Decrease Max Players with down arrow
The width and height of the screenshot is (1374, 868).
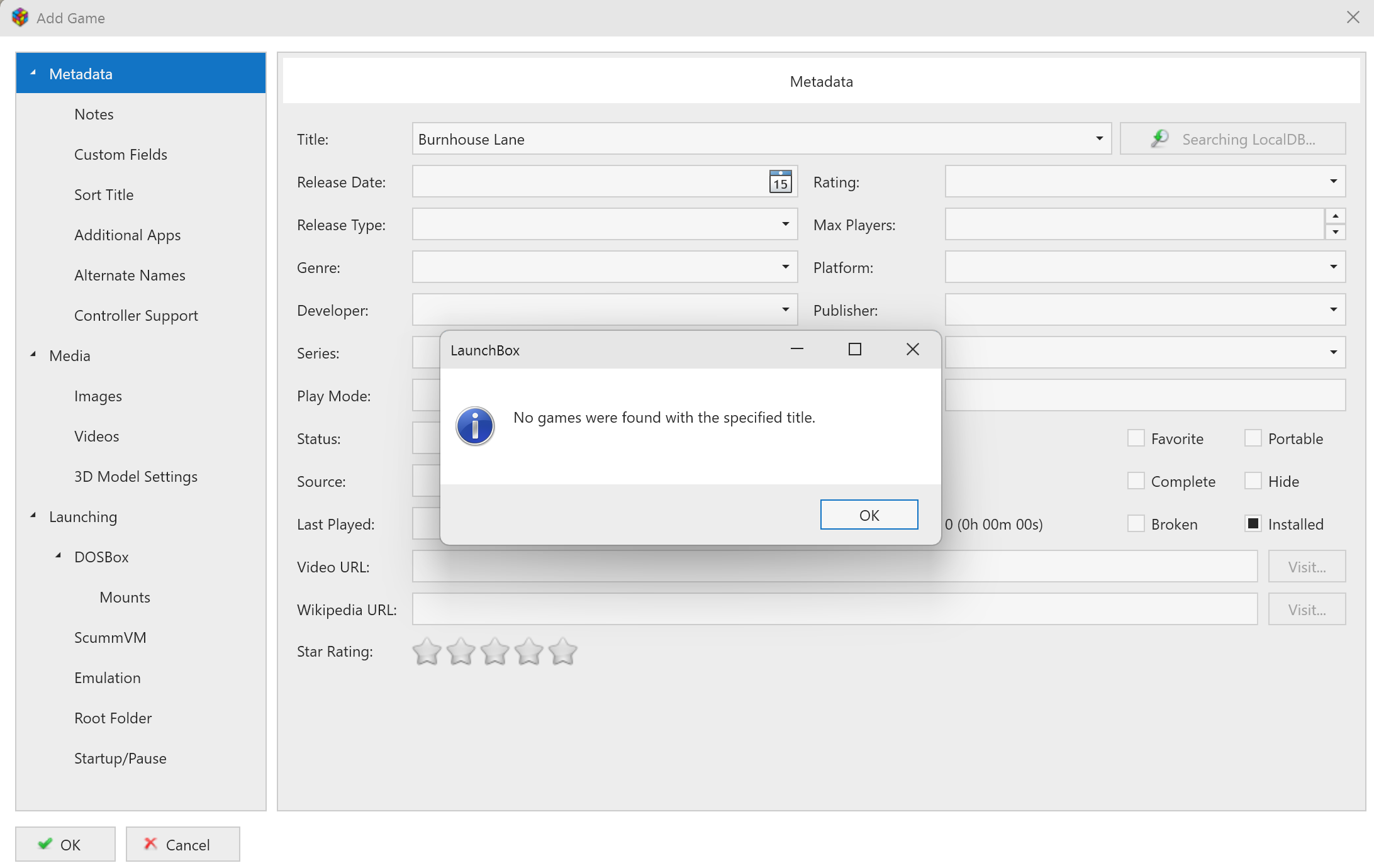(1336, 232)
